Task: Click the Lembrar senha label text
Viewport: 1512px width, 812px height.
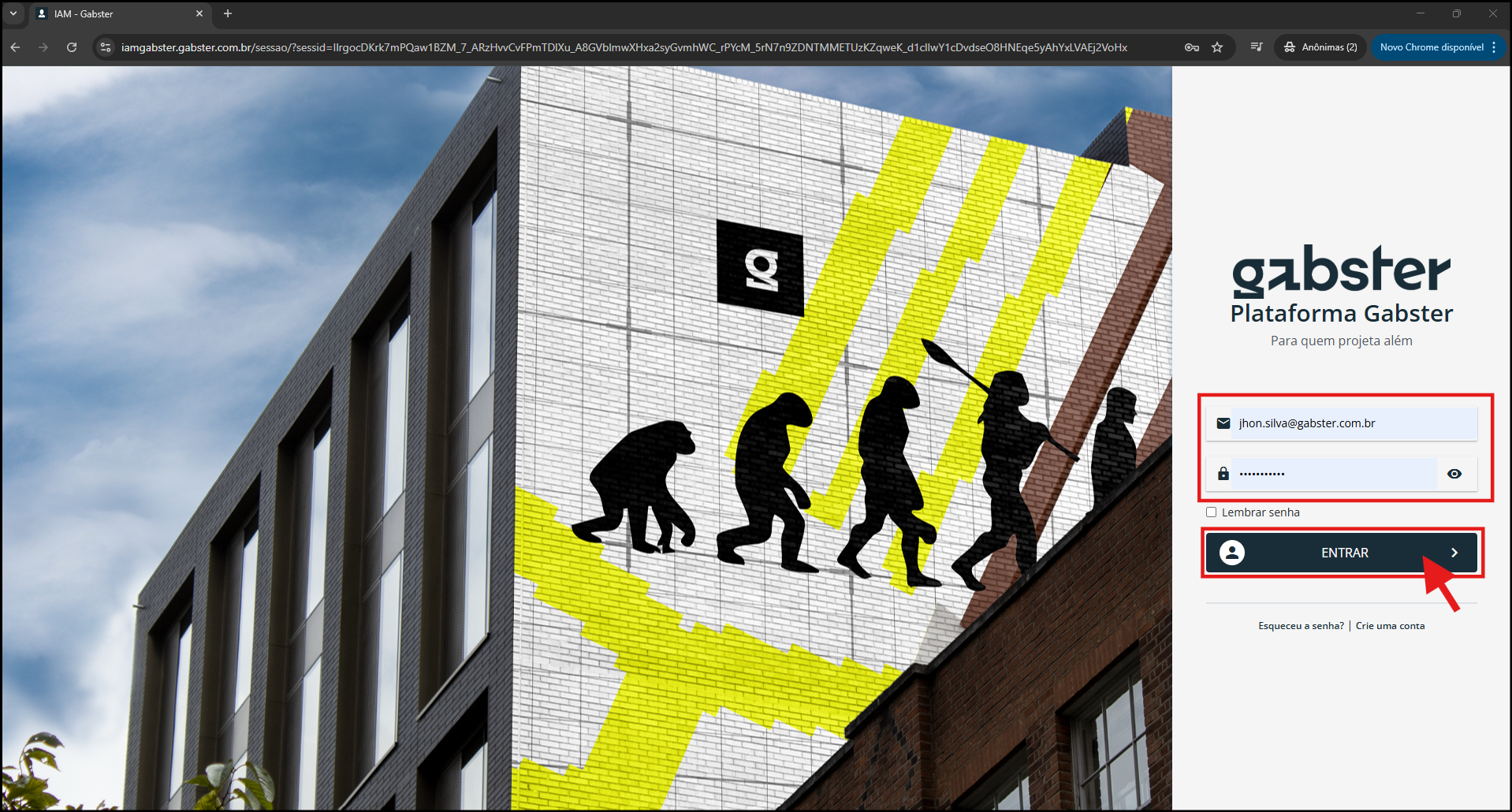Action: (x=1261, y=512)
